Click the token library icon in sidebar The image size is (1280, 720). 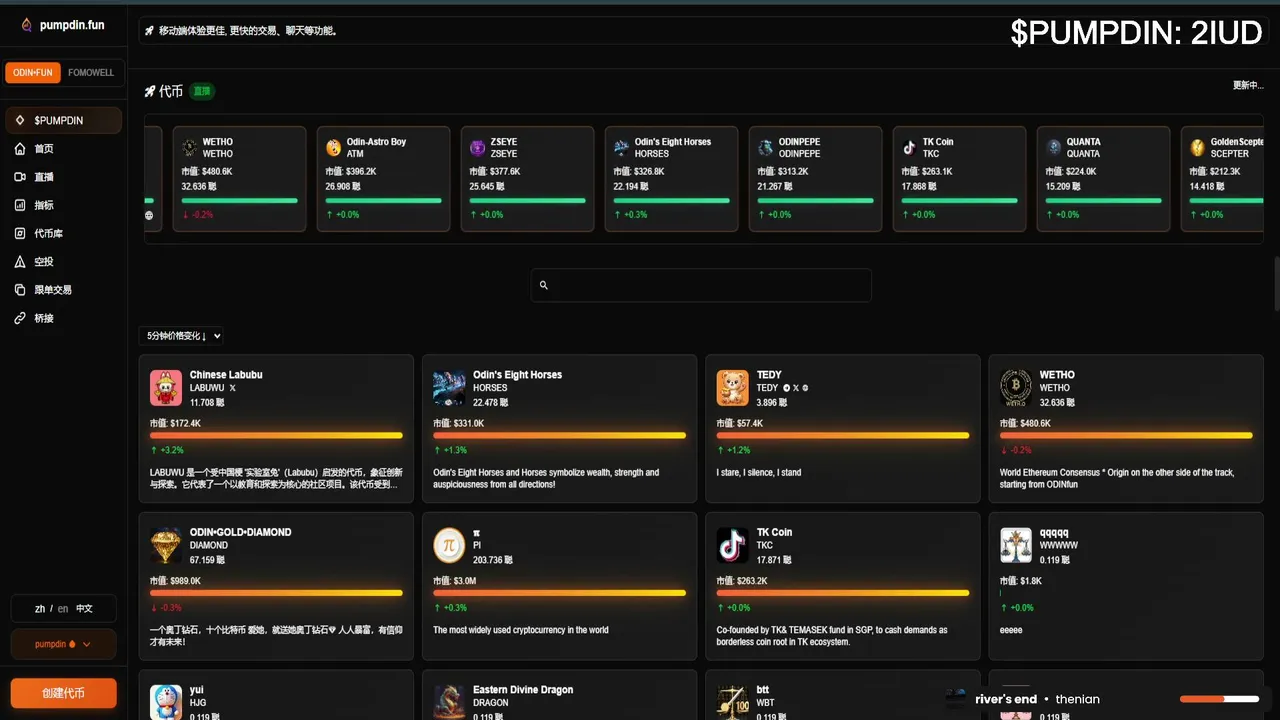[20, 233]
